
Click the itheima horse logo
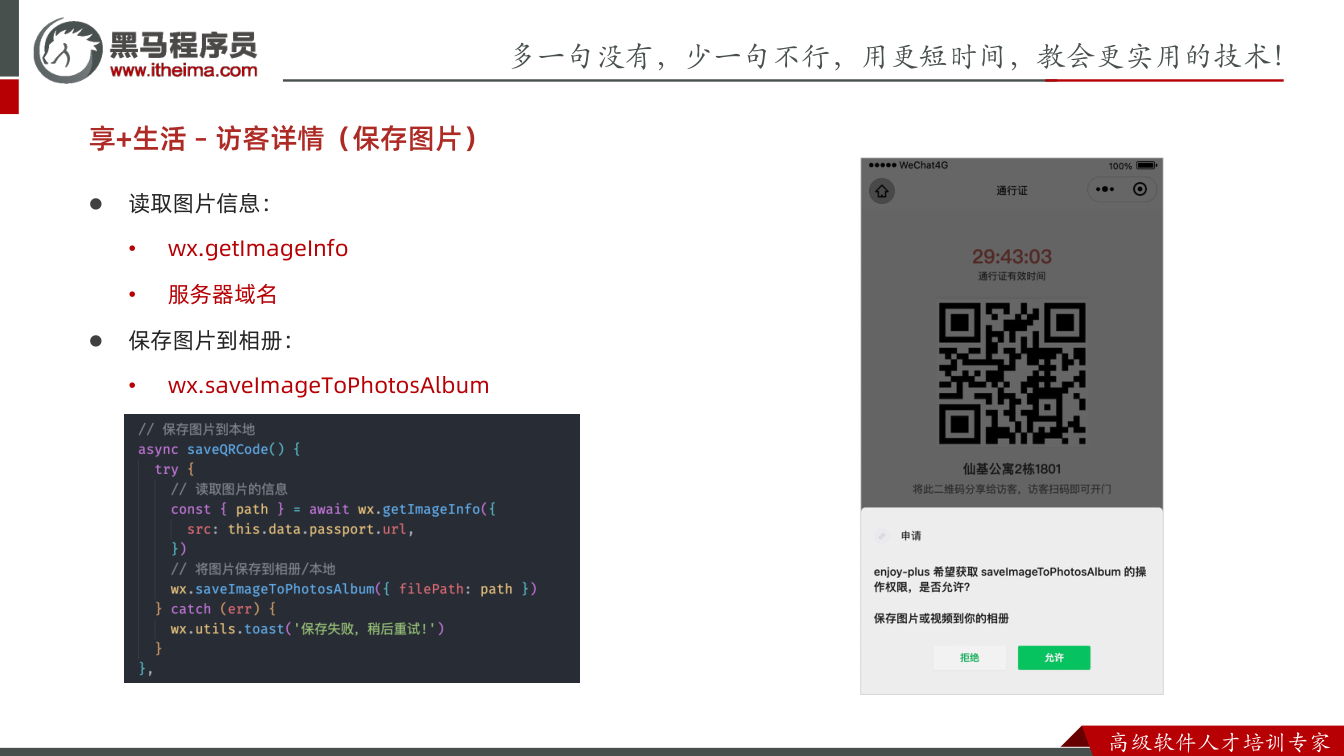point(68,50)
